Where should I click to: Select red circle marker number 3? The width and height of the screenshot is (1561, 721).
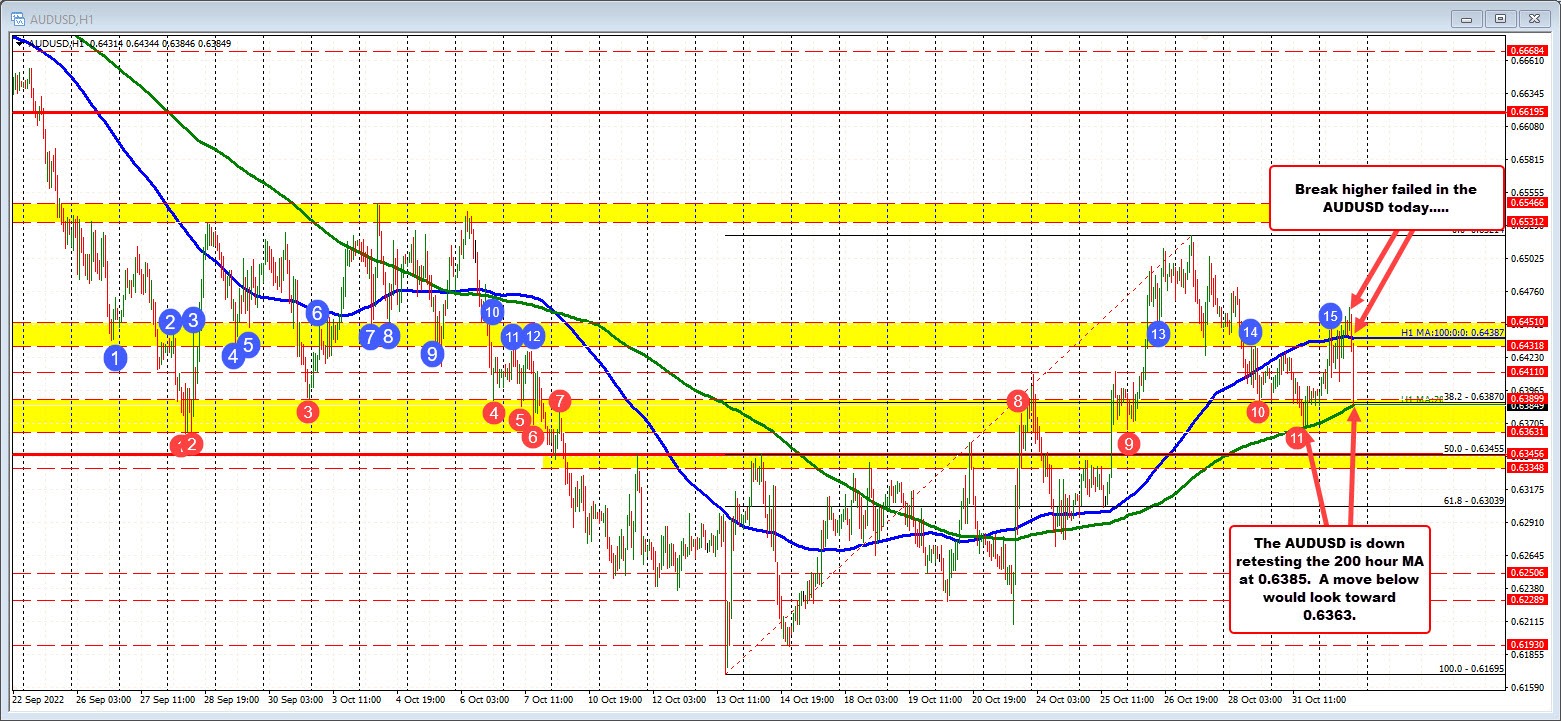308,411
